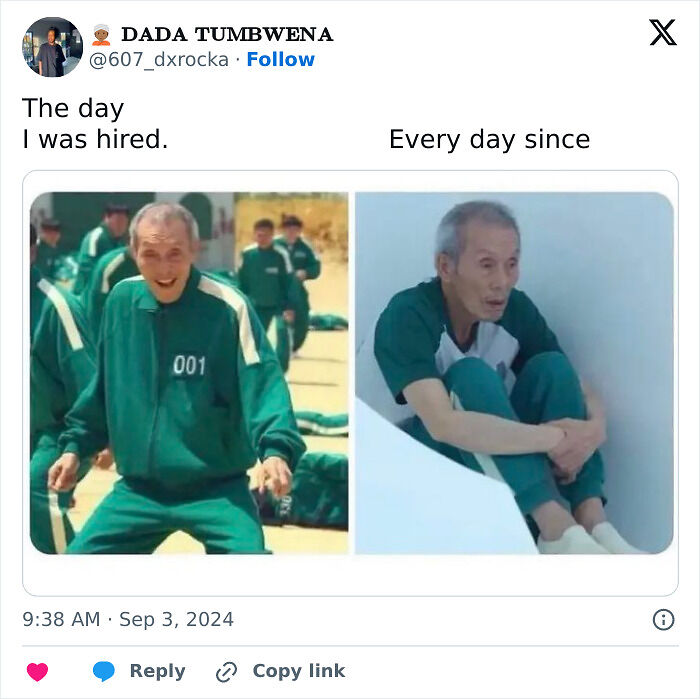Open the left image with 001 jacket
The height and width of the screenshot is (699, 700).
189,373
